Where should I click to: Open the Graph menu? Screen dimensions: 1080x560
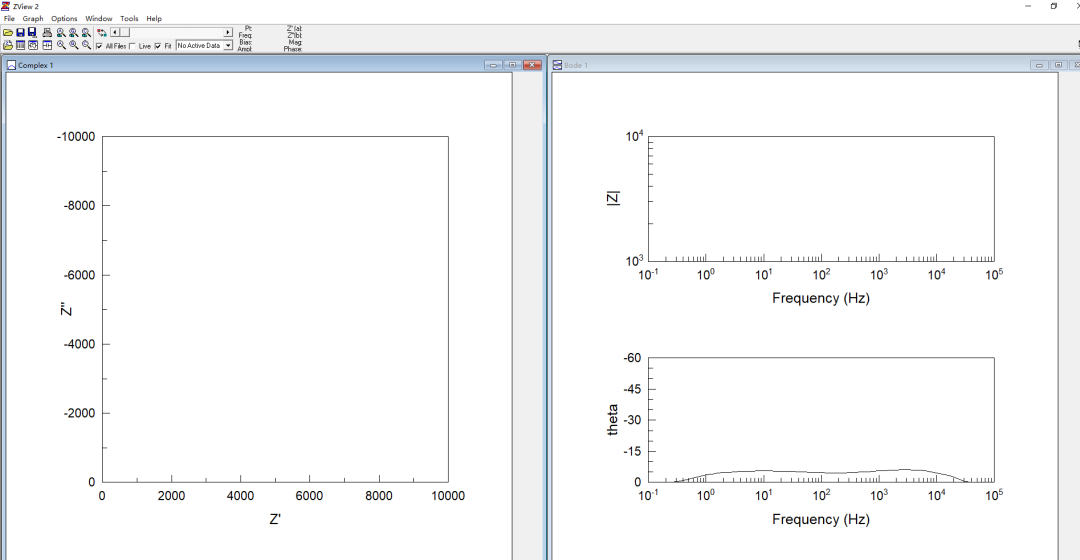click(33, 19)
